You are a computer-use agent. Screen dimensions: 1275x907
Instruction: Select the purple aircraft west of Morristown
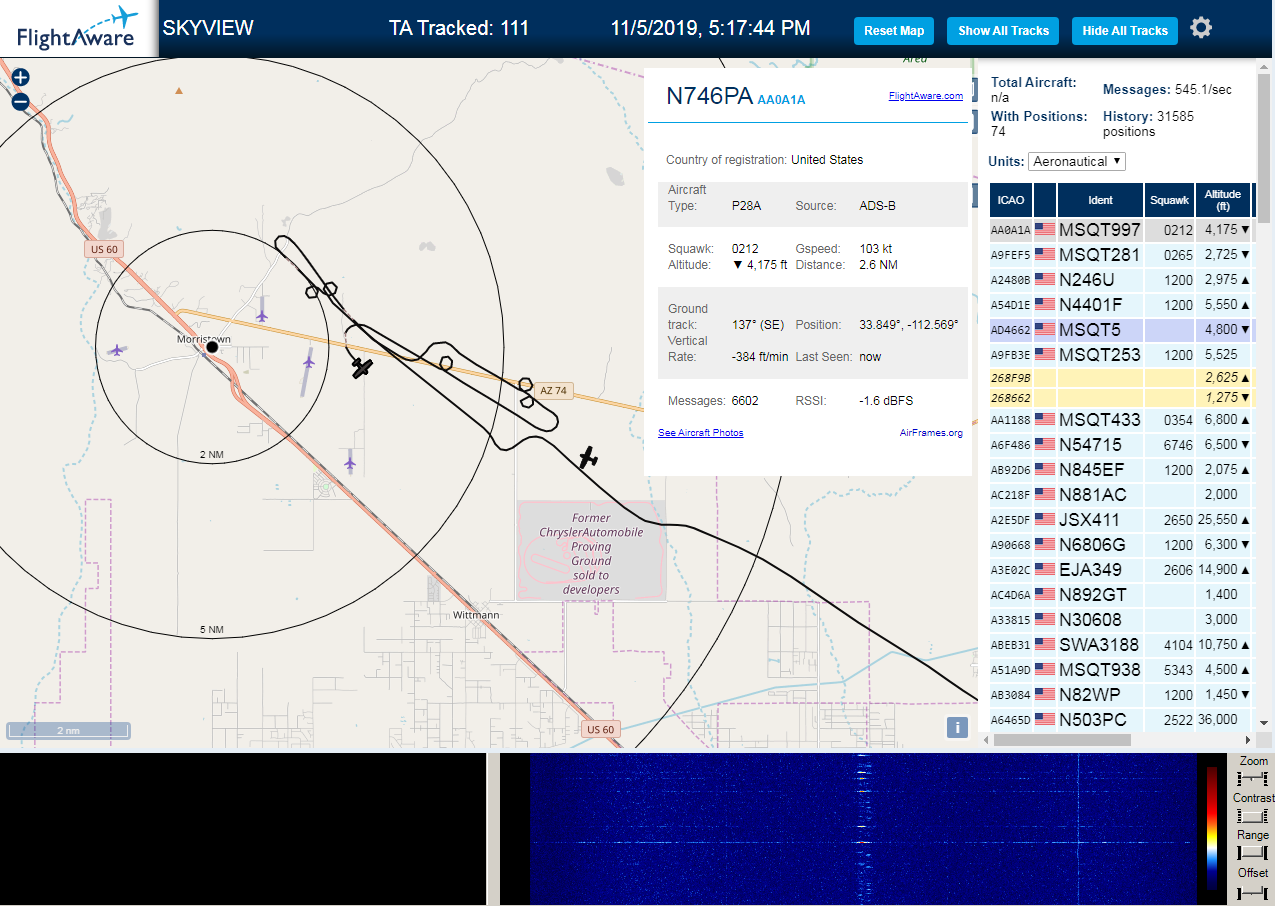tap(117, 350)
